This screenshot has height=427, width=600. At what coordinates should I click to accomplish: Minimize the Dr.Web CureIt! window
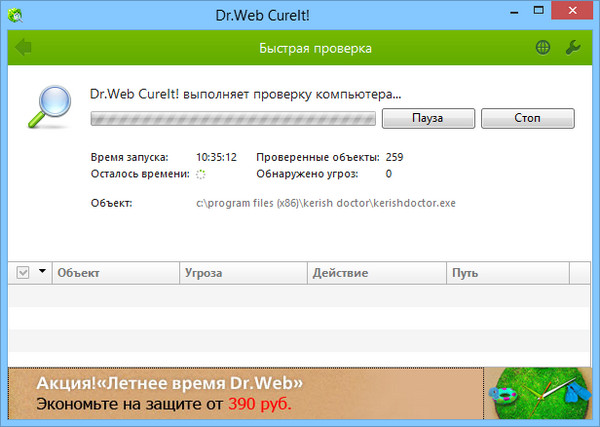pyautogui.click(x=514, y=13)
